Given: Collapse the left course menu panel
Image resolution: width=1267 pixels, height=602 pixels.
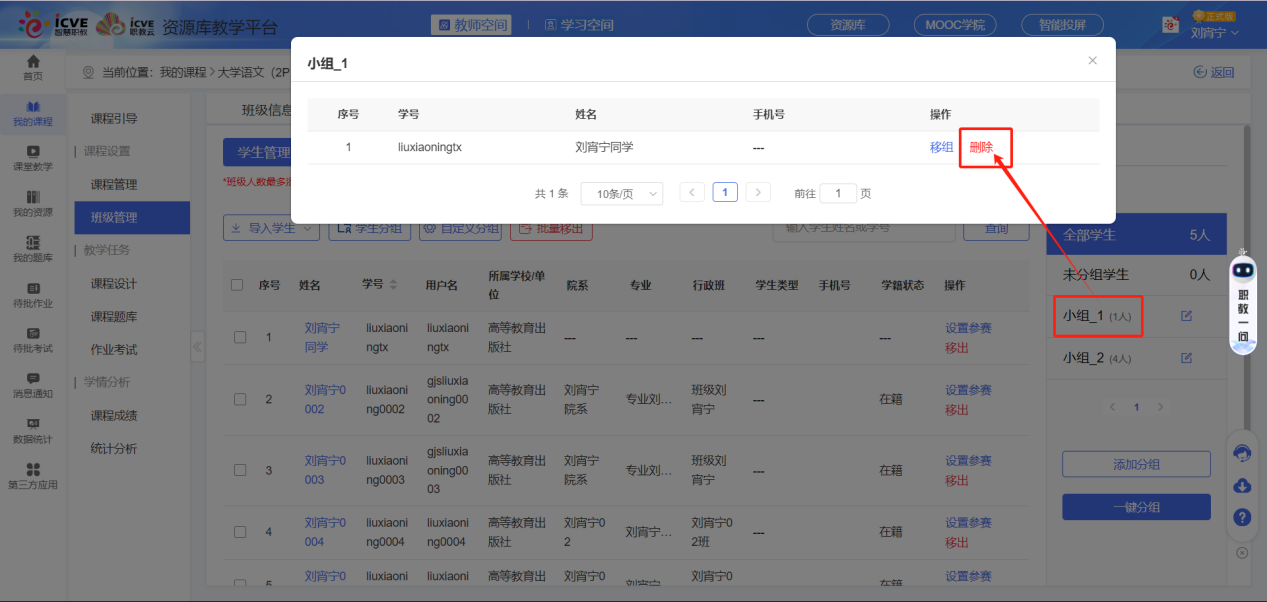Looking at the screenshot, I should point(197,346).
